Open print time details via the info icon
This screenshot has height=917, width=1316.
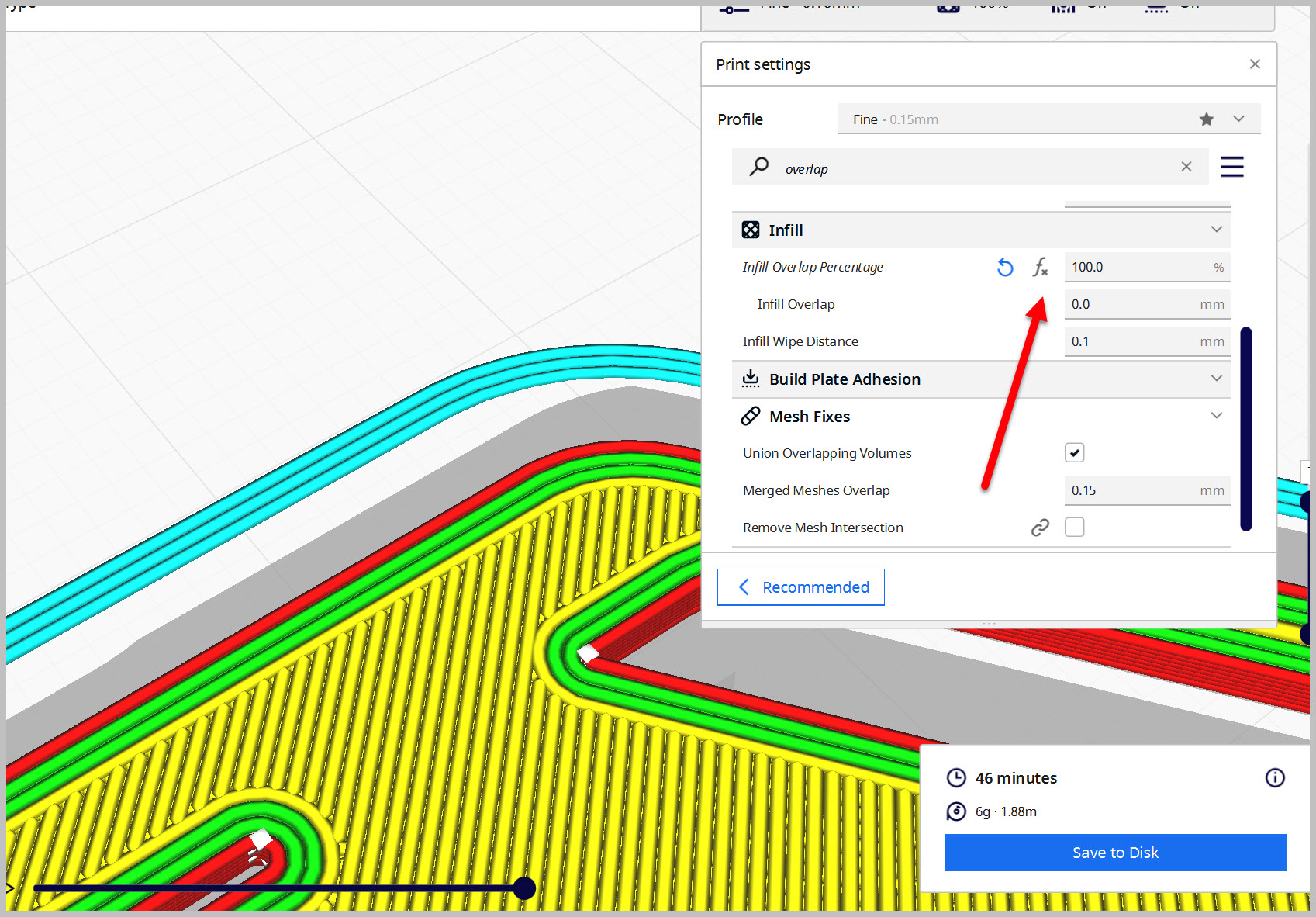[x=1274, y=777]
